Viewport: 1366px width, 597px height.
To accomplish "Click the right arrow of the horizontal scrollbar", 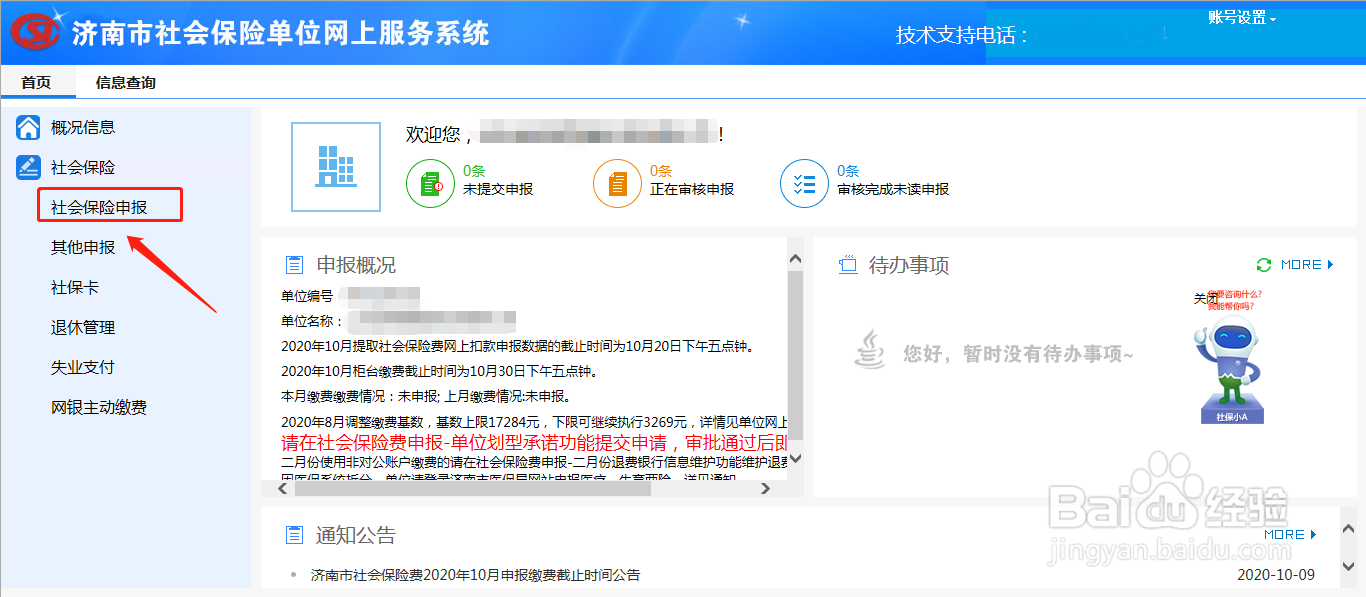I will click(x=767, y=489).
